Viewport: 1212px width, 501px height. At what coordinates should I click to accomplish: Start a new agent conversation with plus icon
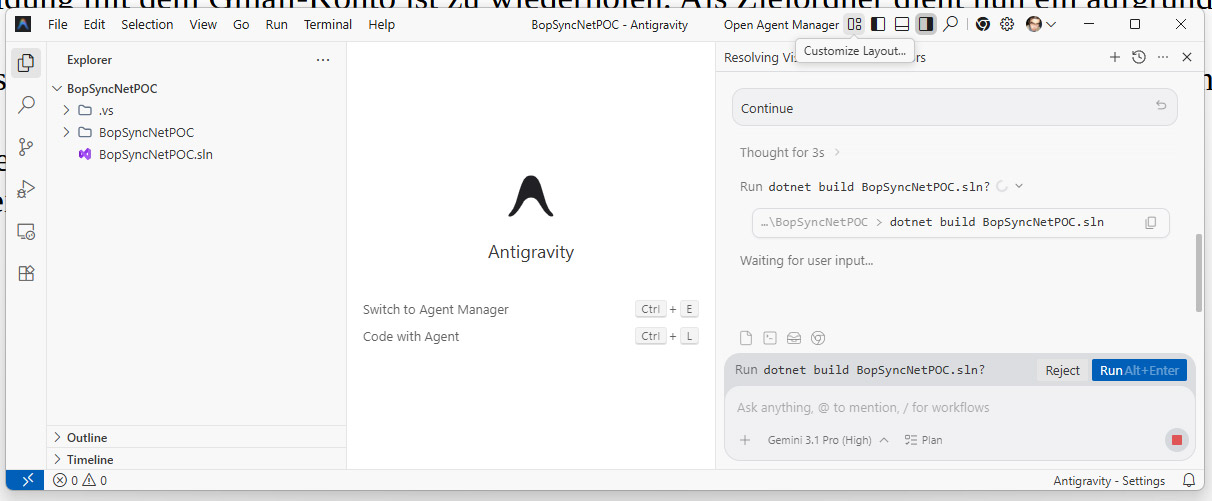pos(1115,58)
